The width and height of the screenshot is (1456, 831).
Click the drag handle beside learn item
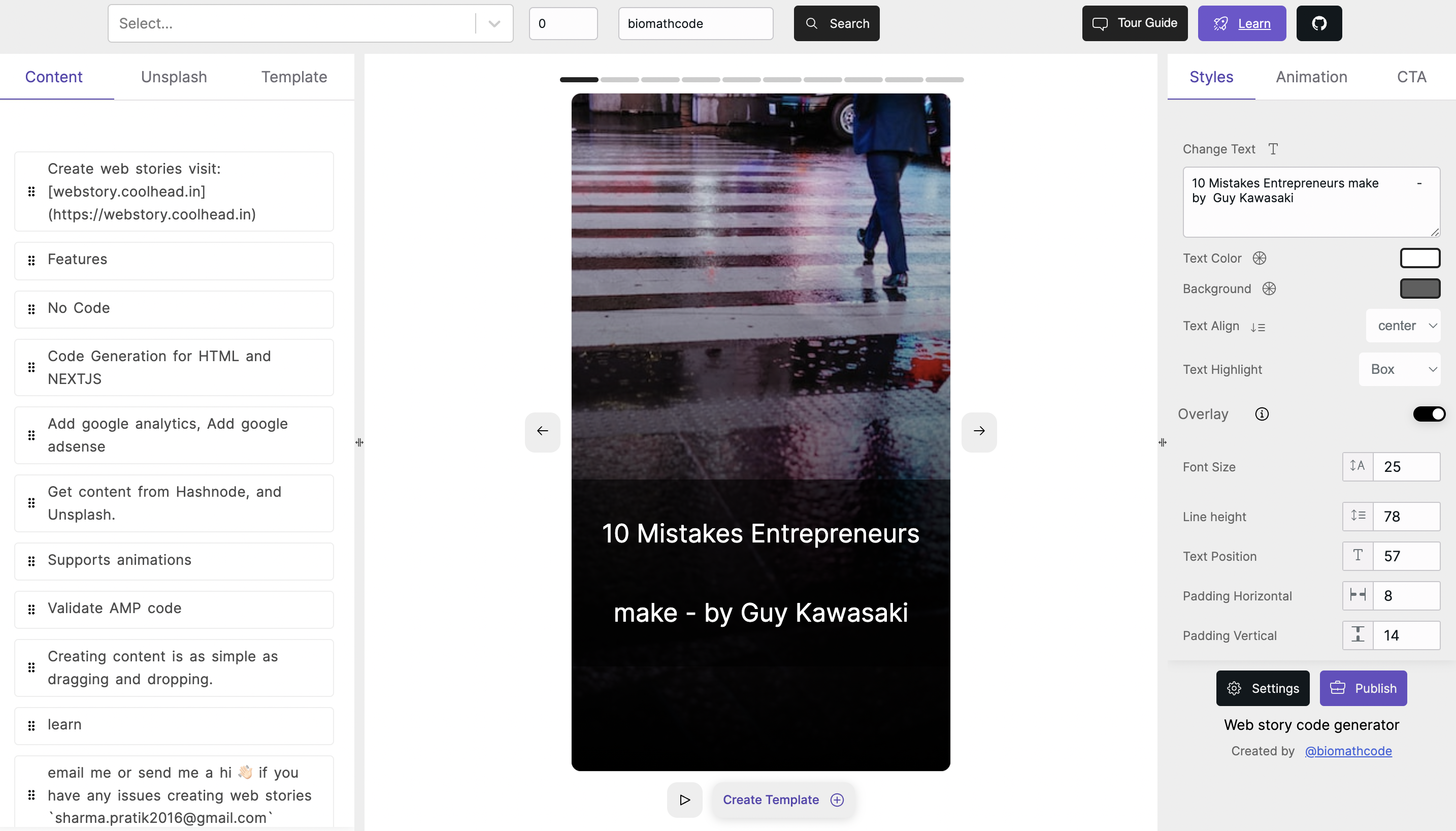pyautogui.click(x=31, y=725)
